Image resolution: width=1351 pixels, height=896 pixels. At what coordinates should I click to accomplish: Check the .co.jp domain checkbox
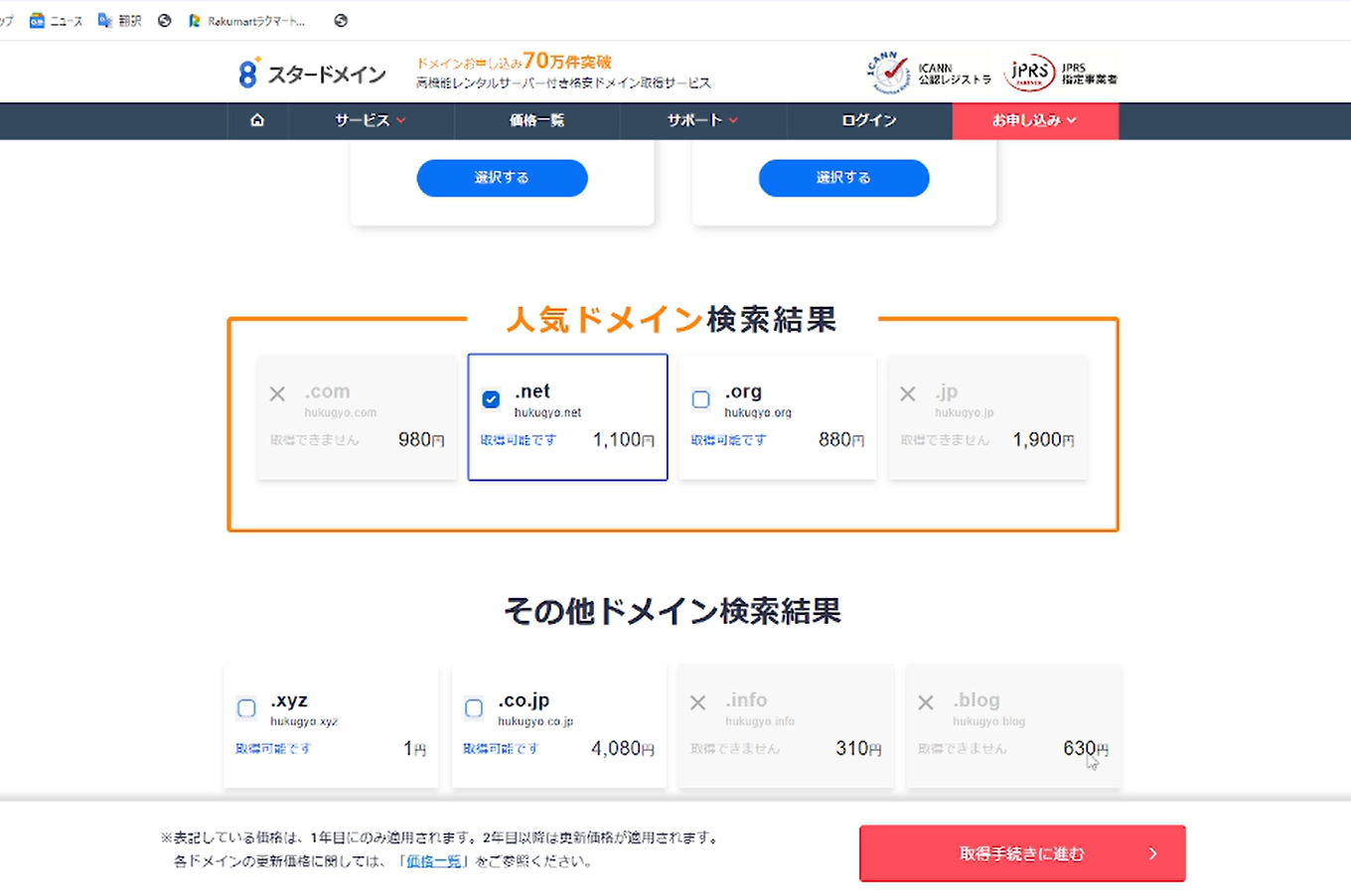pos(474,708)
